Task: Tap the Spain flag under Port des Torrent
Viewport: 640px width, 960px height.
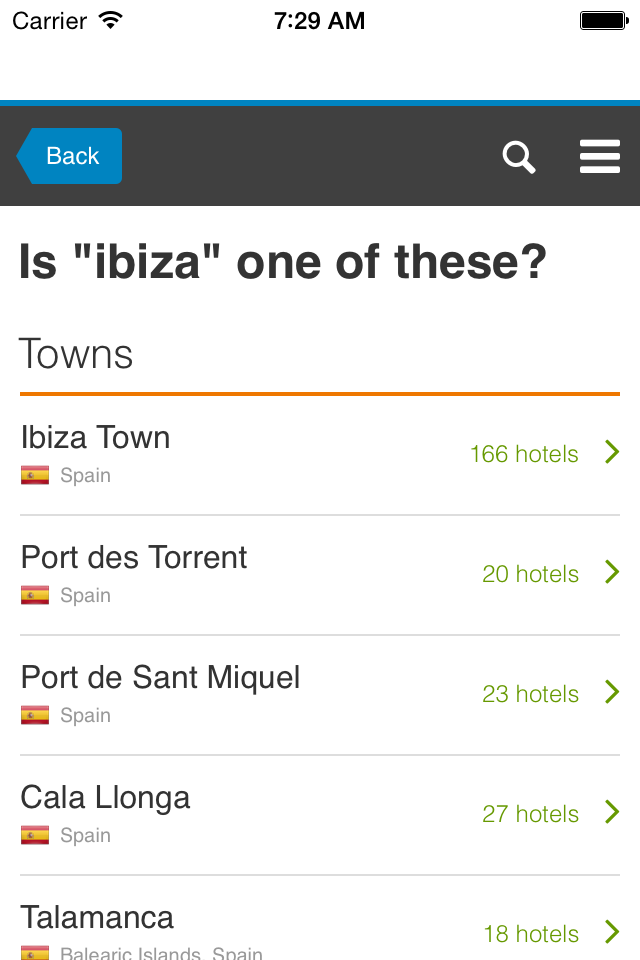Action: [x=35, y=595]
